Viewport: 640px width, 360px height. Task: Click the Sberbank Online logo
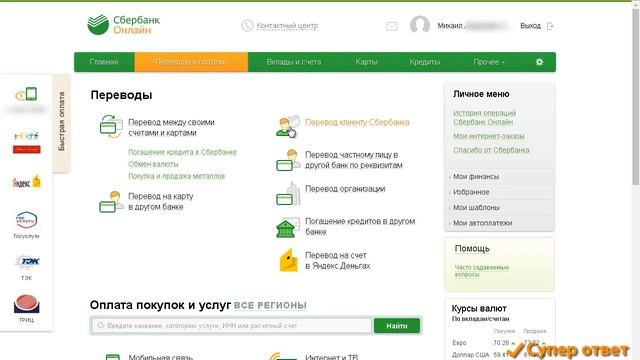123,25
